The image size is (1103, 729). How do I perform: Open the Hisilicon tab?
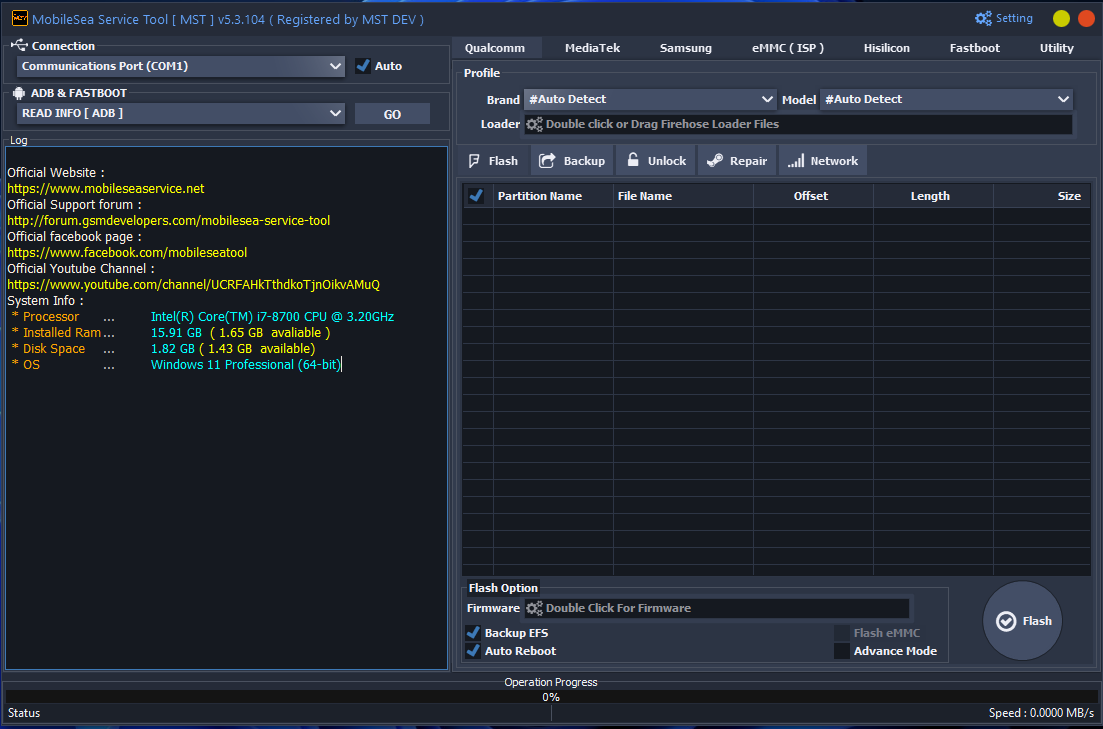click(886, 48)
